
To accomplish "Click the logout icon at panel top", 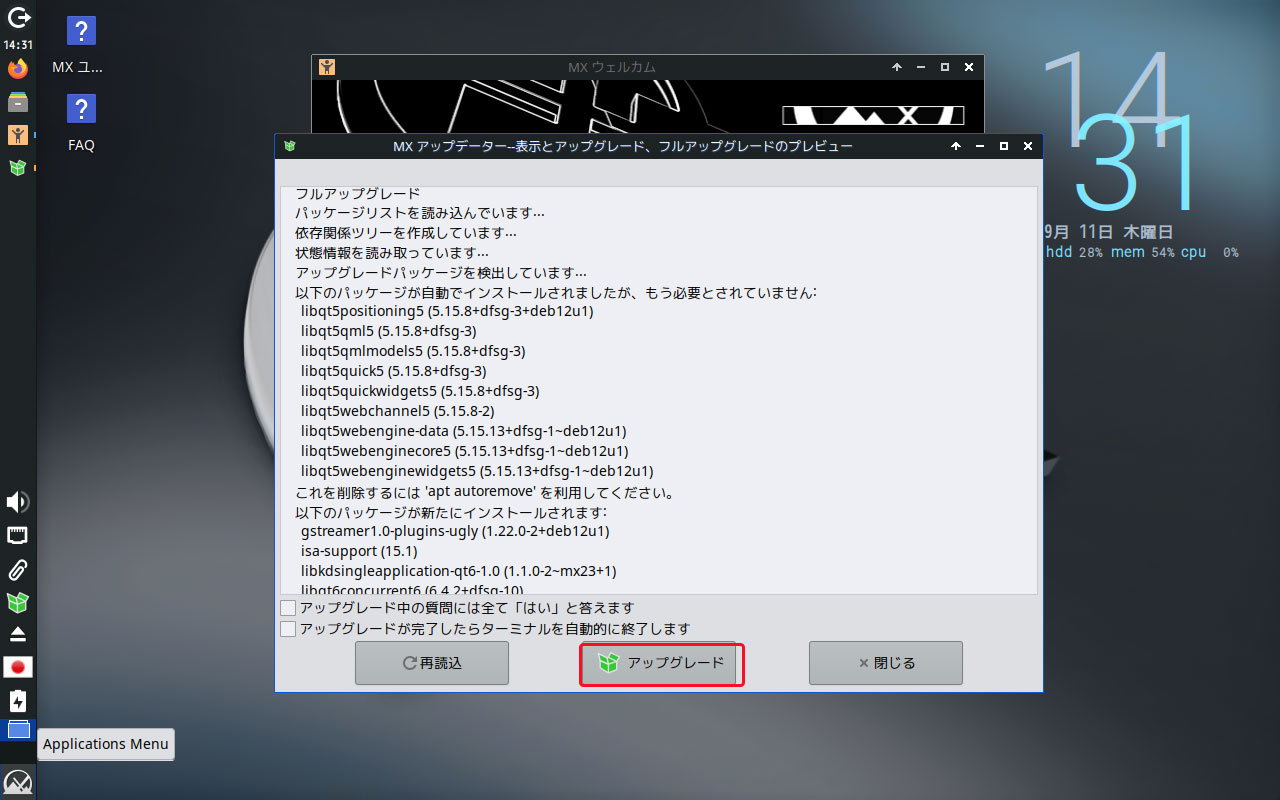I will pos(18,17).
